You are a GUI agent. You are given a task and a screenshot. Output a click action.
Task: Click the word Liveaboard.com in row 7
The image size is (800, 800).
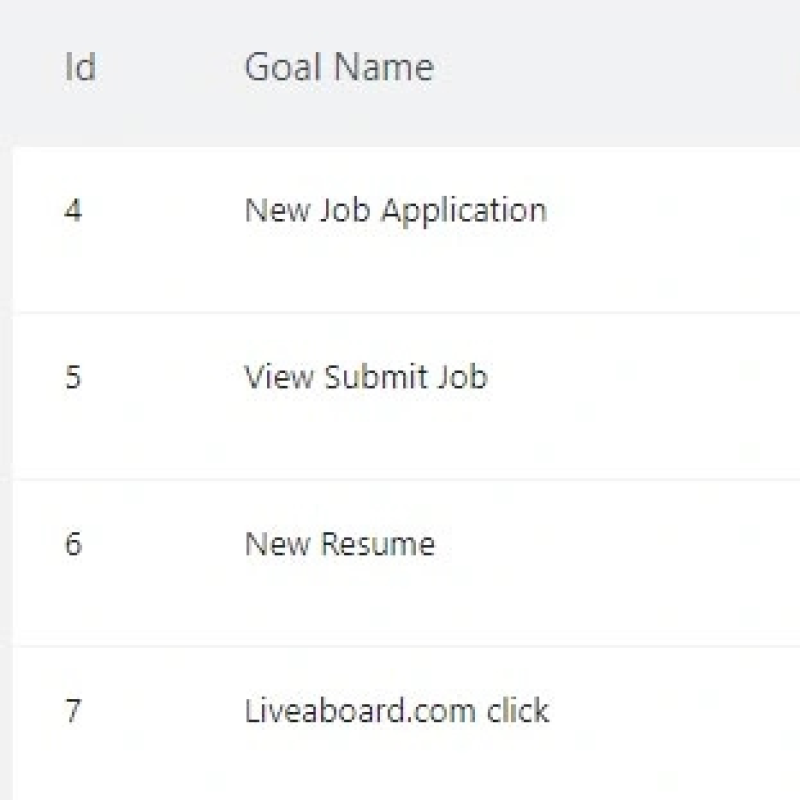(x=360, y=710)
